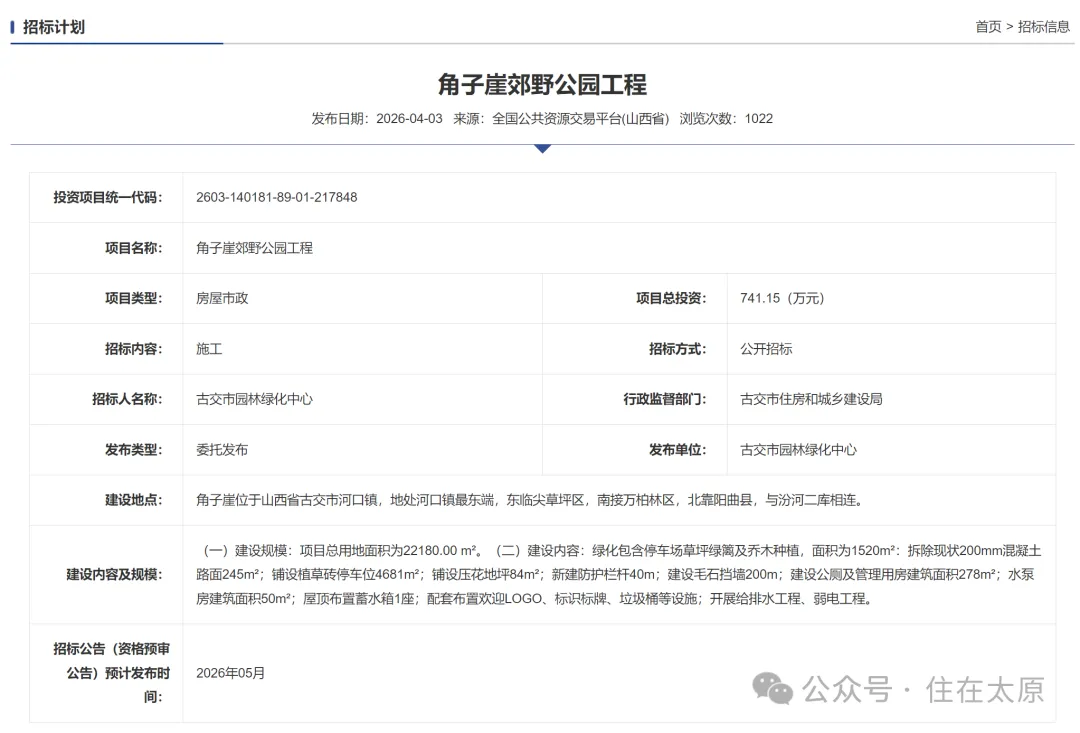Click the 建设内容及规模 label
1080x733 pixels.
[114, 575]
